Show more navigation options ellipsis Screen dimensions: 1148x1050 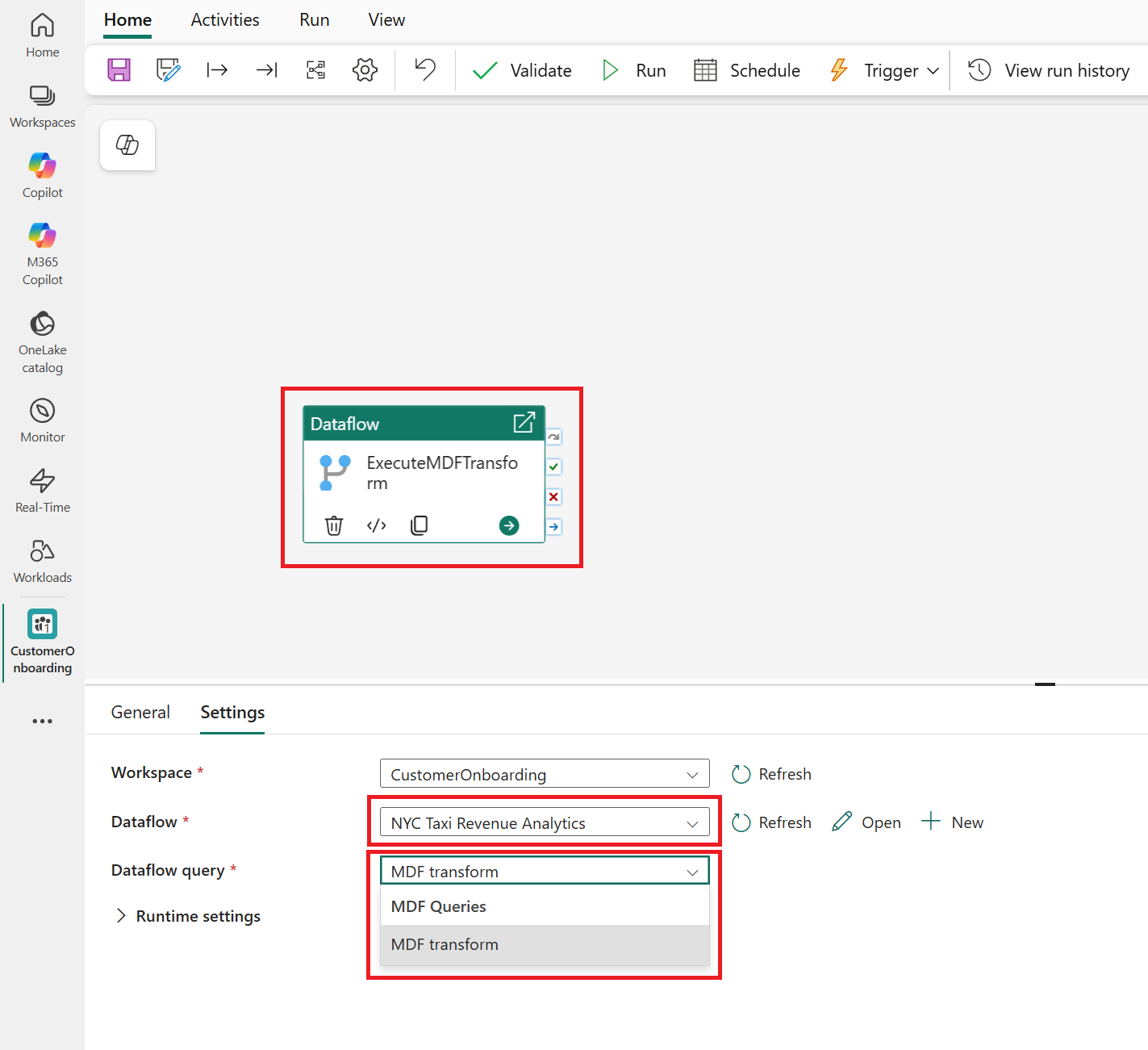point(42,721)
